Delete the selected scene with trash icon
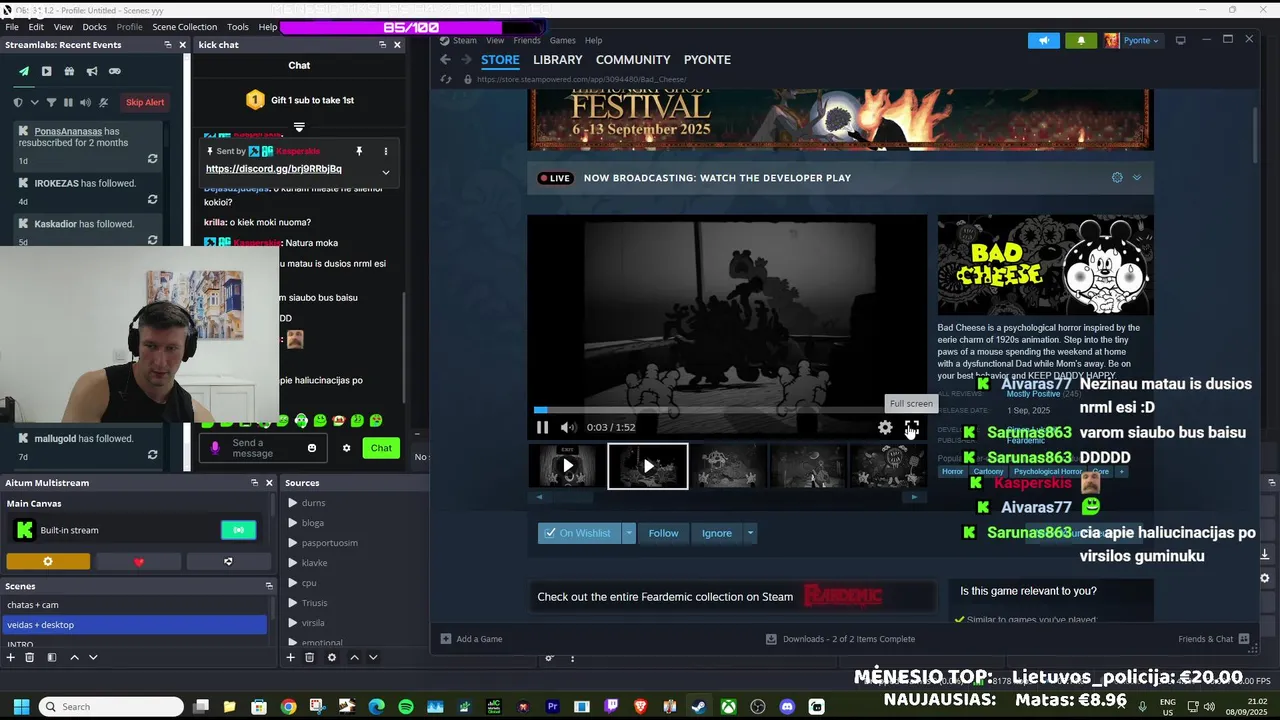 point(30,657)
